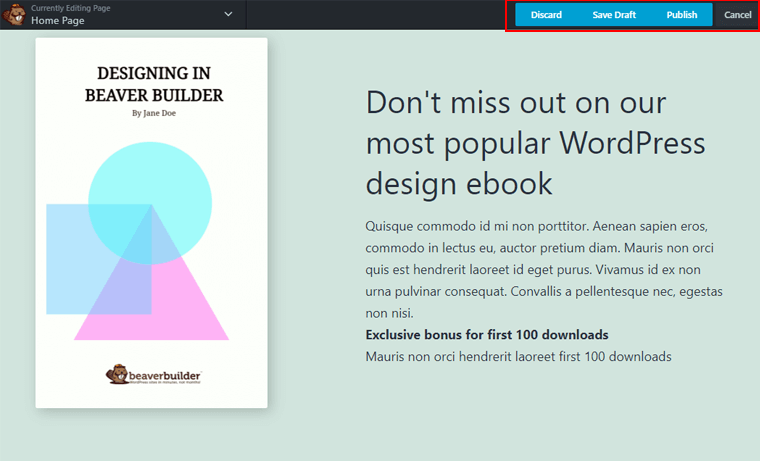760x461 pixels.
Task: Select the 'Quisque commodo' paragraph text
Action: coord(544,270)
